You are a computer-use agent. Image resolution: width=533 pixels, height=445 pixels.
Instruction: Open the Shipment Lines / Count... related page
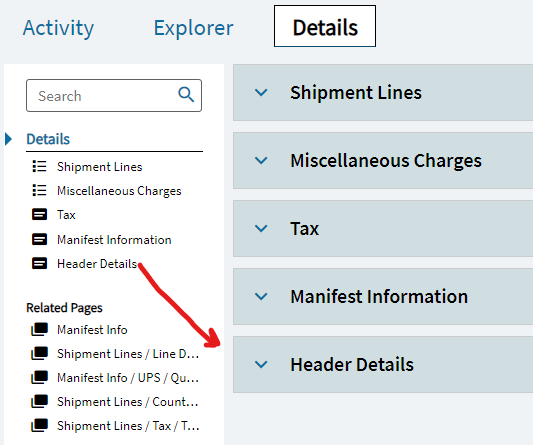(x=127, y=402)
